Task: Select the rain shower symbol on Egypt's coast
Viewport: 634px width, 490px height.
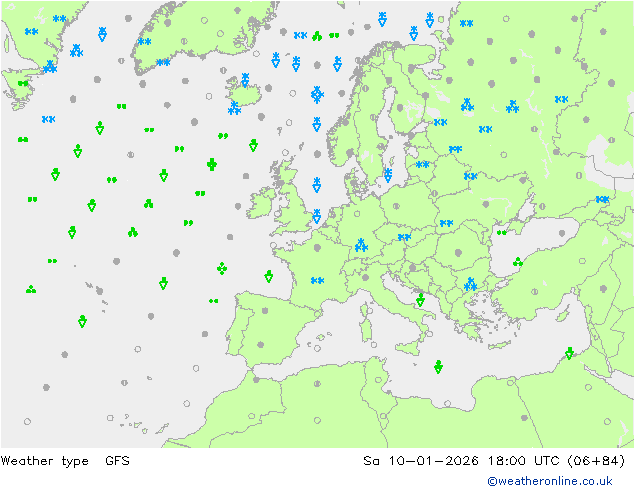Action: click(x=569, y=353)
